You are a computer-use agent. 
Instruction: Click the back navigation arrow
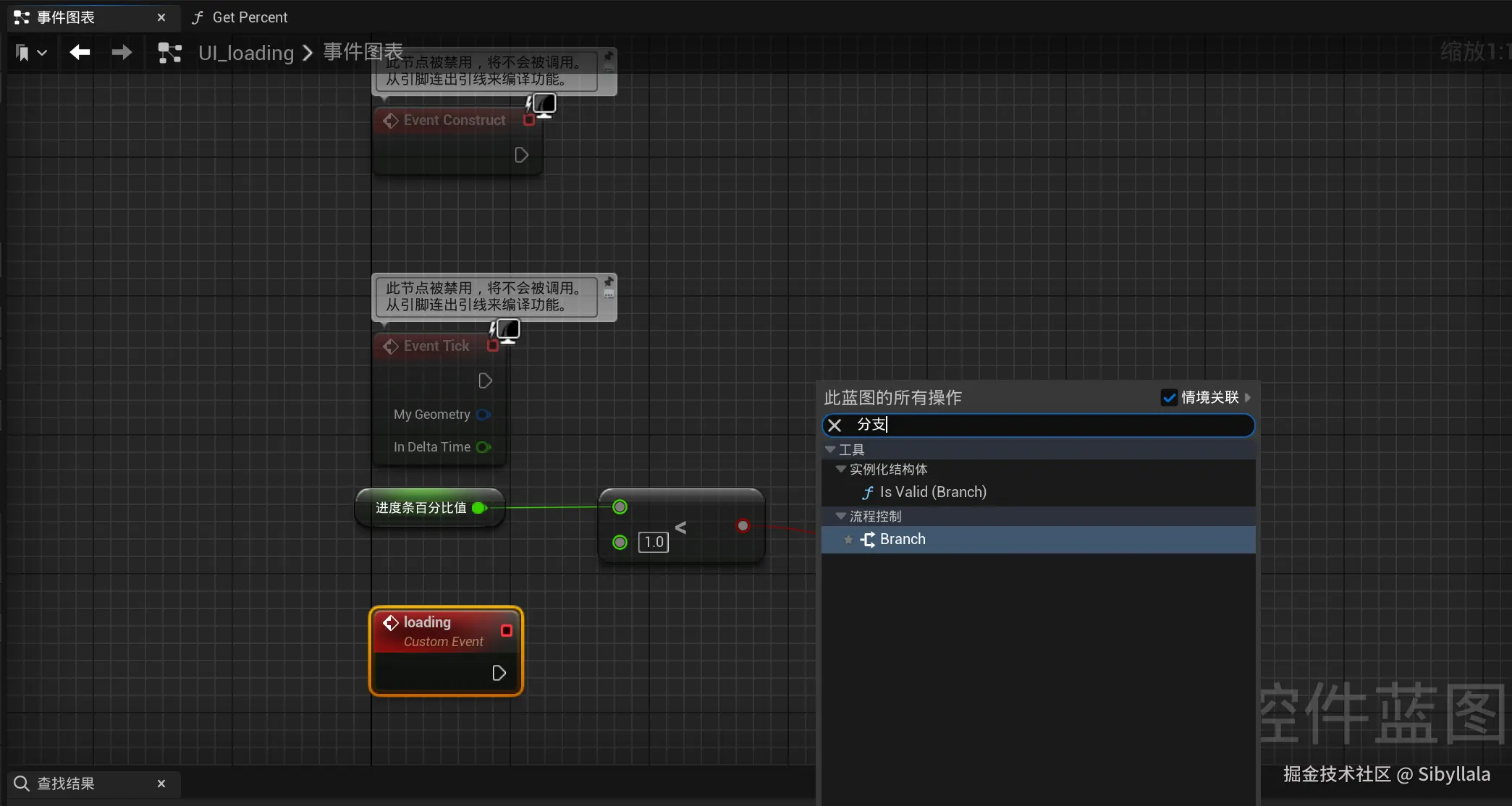(80, 52)
